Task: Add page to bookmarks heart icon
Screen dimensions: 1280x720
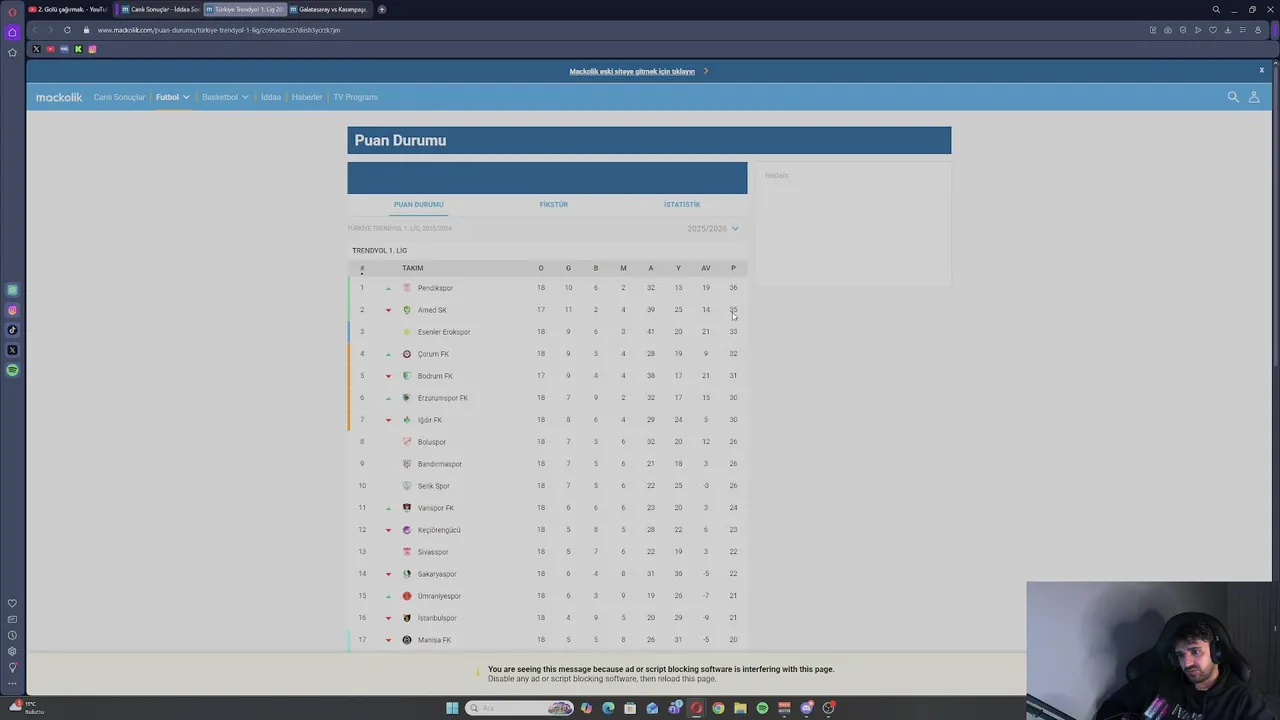Action: point(1213,30)
